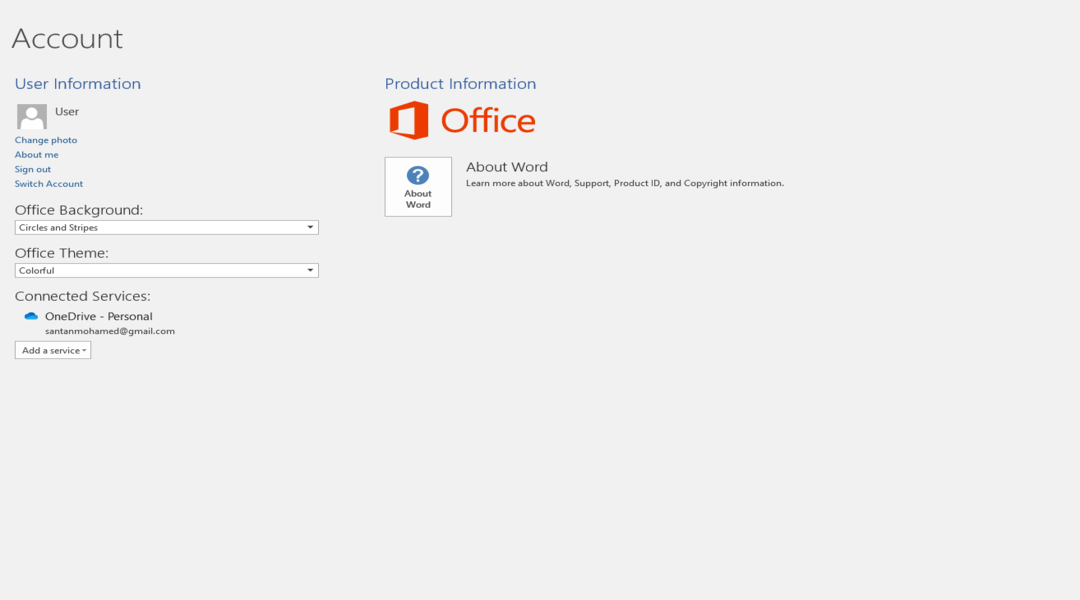Click the Sign out link

(33, 169)
